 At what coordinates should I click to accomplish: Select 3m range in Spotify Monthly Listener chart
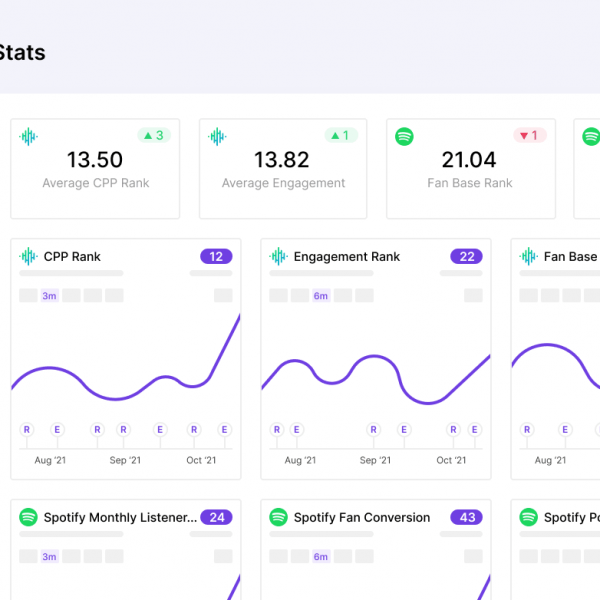[x=49, y=557]
